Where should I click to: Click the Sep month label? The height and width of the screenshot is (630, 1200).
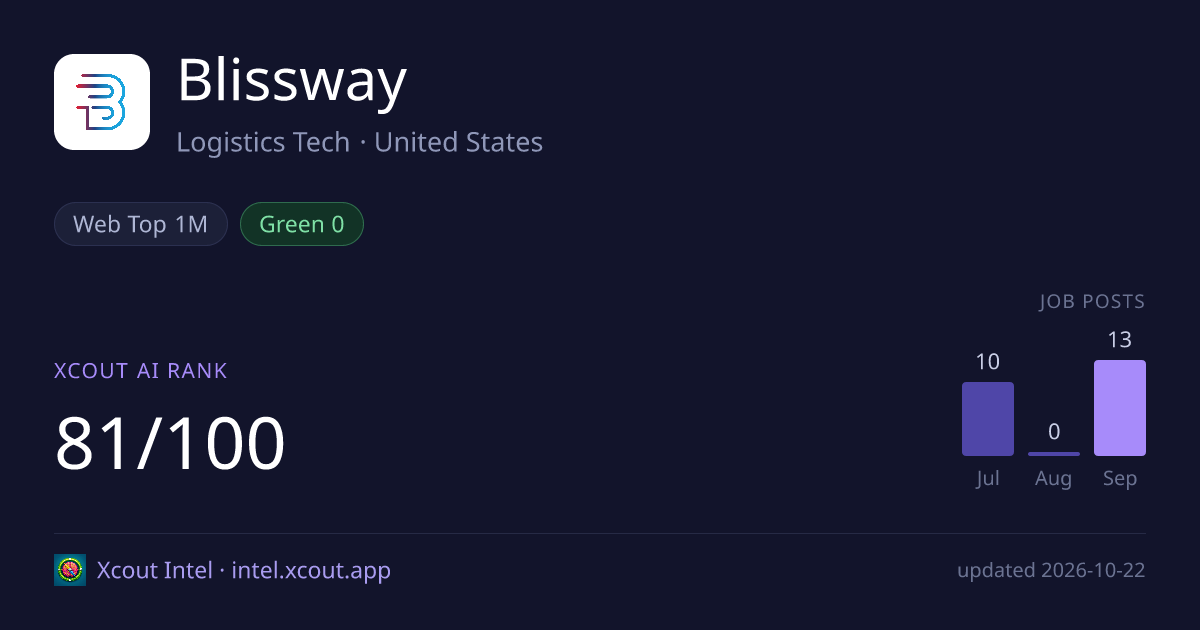click(x=1120, y=479)
